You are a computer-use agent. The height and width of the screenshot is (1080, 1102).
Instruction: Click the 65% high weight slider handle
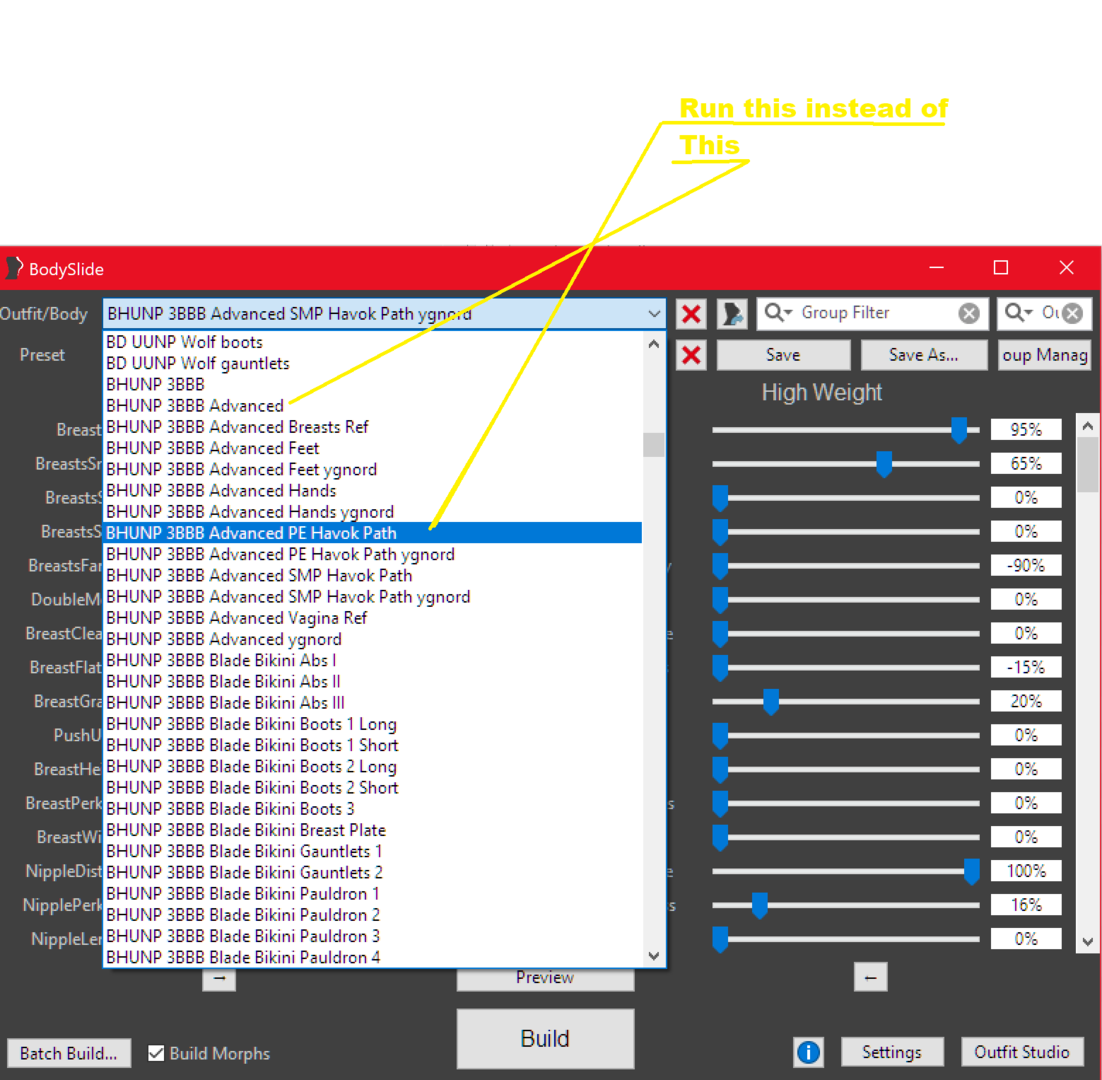884,464
